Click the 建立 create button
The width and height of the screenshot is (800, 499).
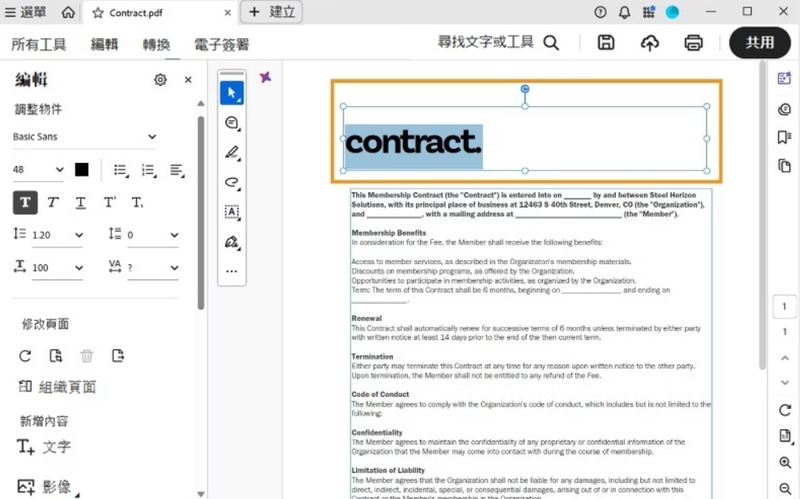click(271, 12)
